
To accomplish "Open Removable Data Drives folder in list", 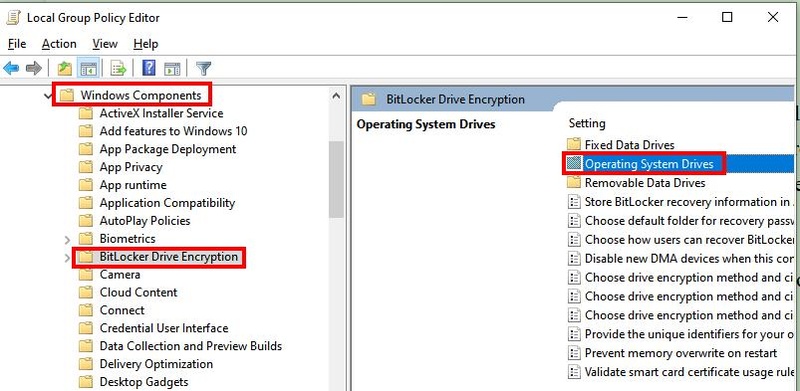I will coord(645,183).
